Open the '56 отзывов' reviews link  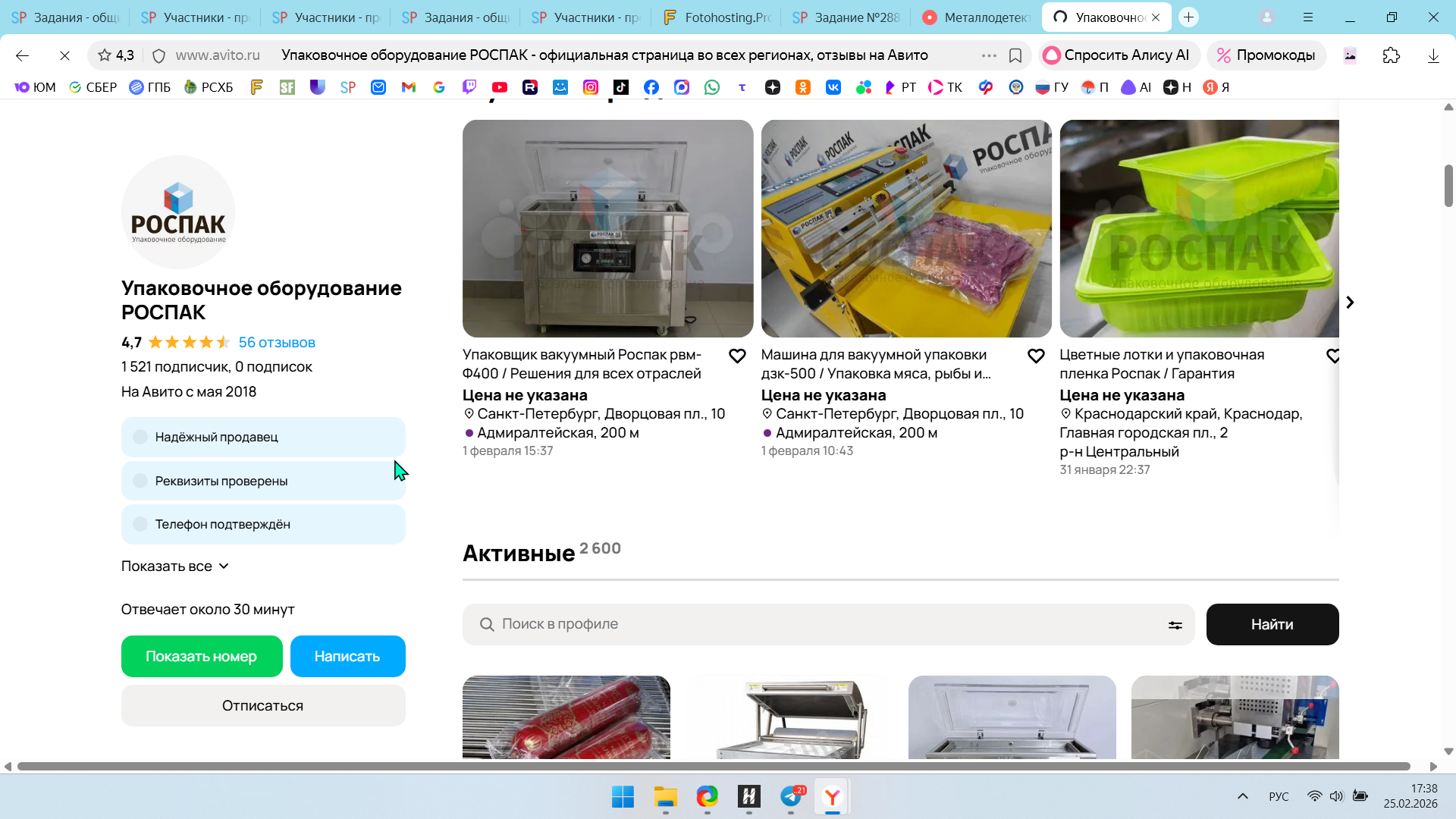coord(277,343)
